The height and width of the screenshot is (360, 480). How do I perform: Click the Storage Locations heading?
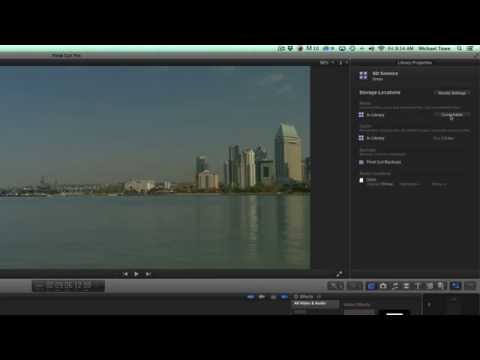(x=380, y=92)
